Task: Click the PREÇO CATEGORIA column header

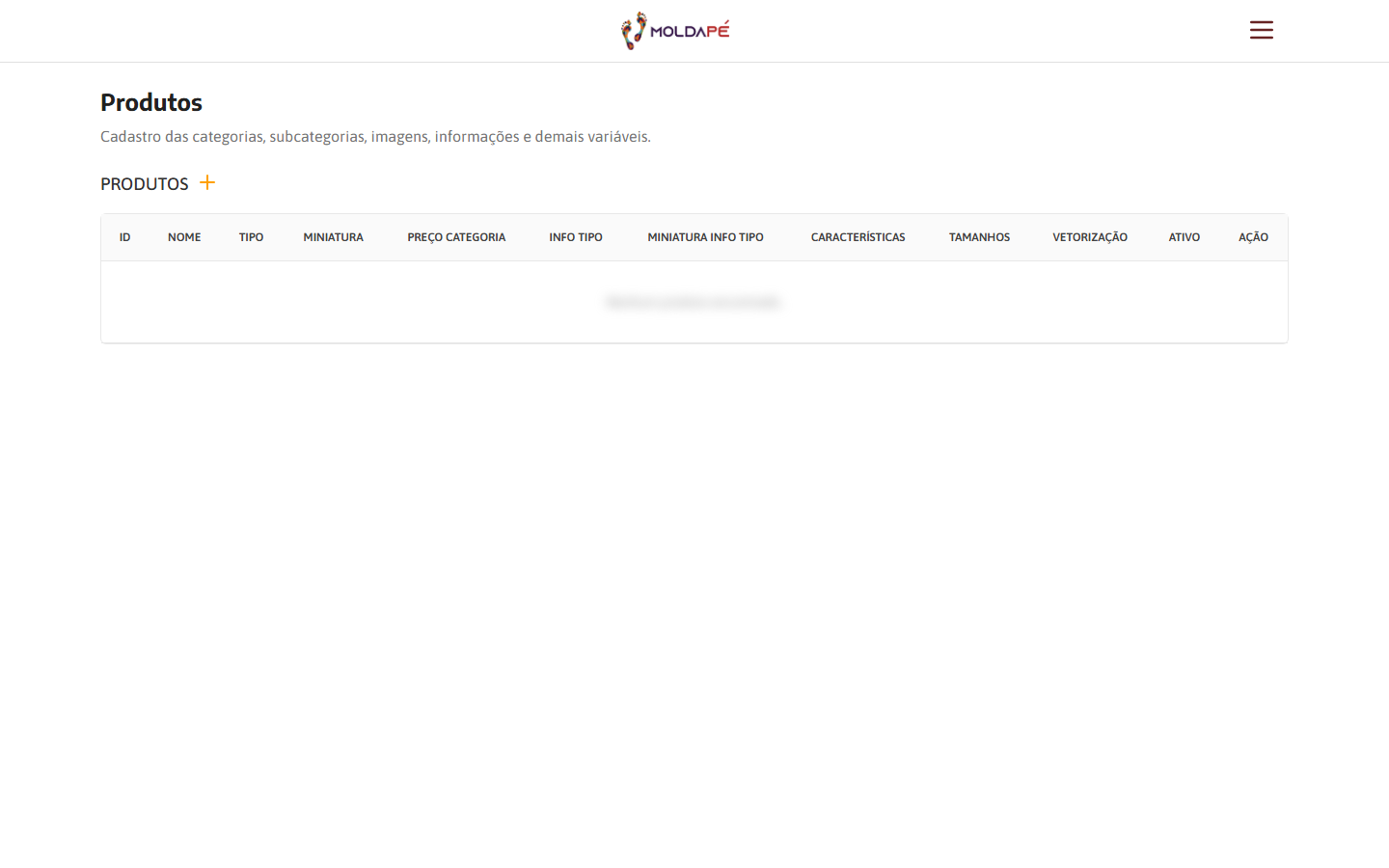Action: click(x=456, y=237)
